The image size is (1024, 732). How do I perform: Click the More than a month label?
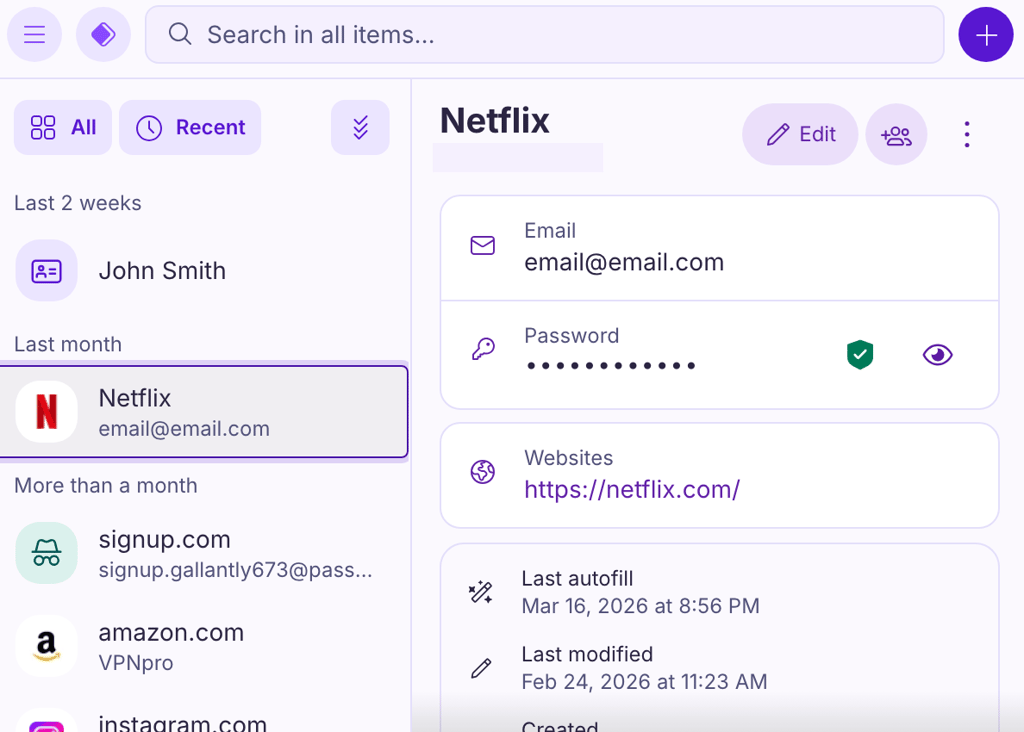[x=106, y=485]
